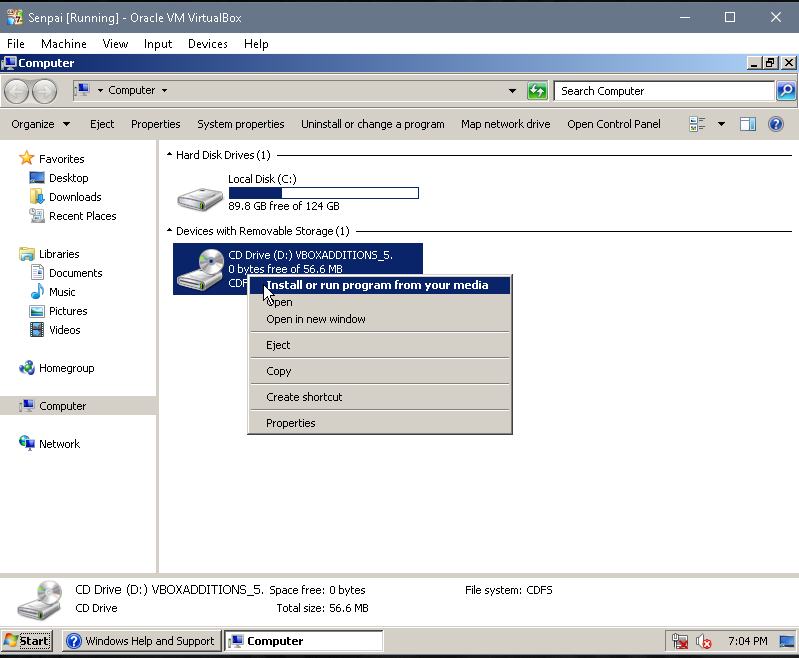This screenshot has height=658, width=799.
Task: Choose Create shortcut in context menu
Action: (380, 397)
